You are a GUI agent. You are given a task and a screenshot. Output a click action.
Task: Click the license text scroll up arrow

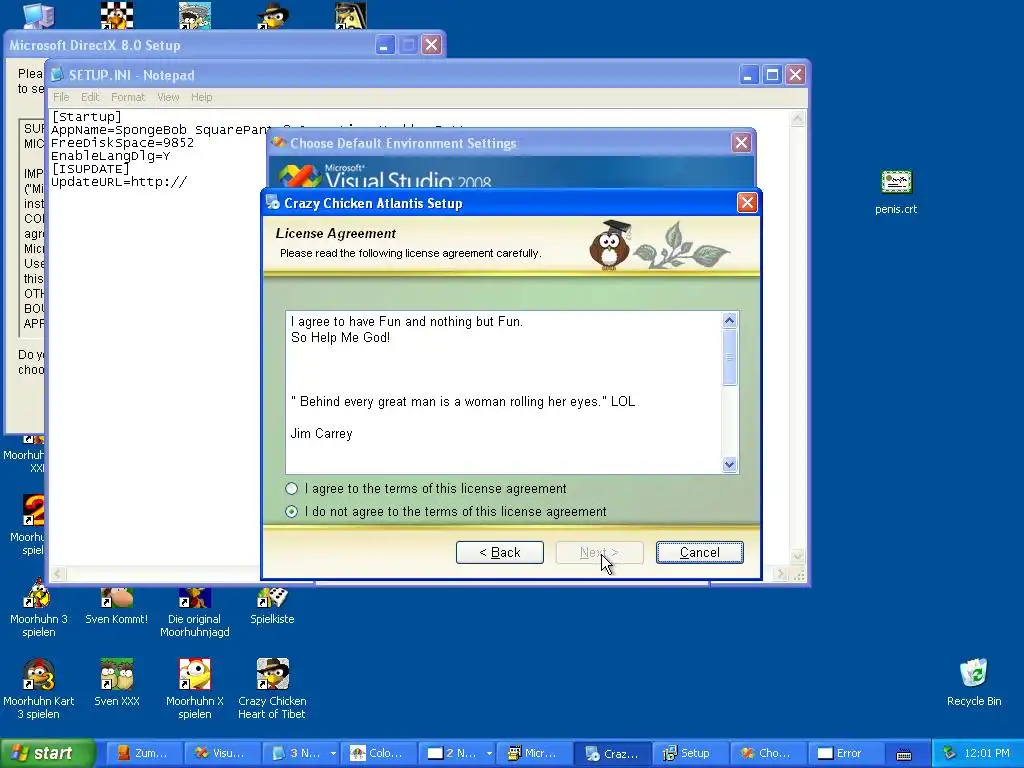(x=729, y=320)
